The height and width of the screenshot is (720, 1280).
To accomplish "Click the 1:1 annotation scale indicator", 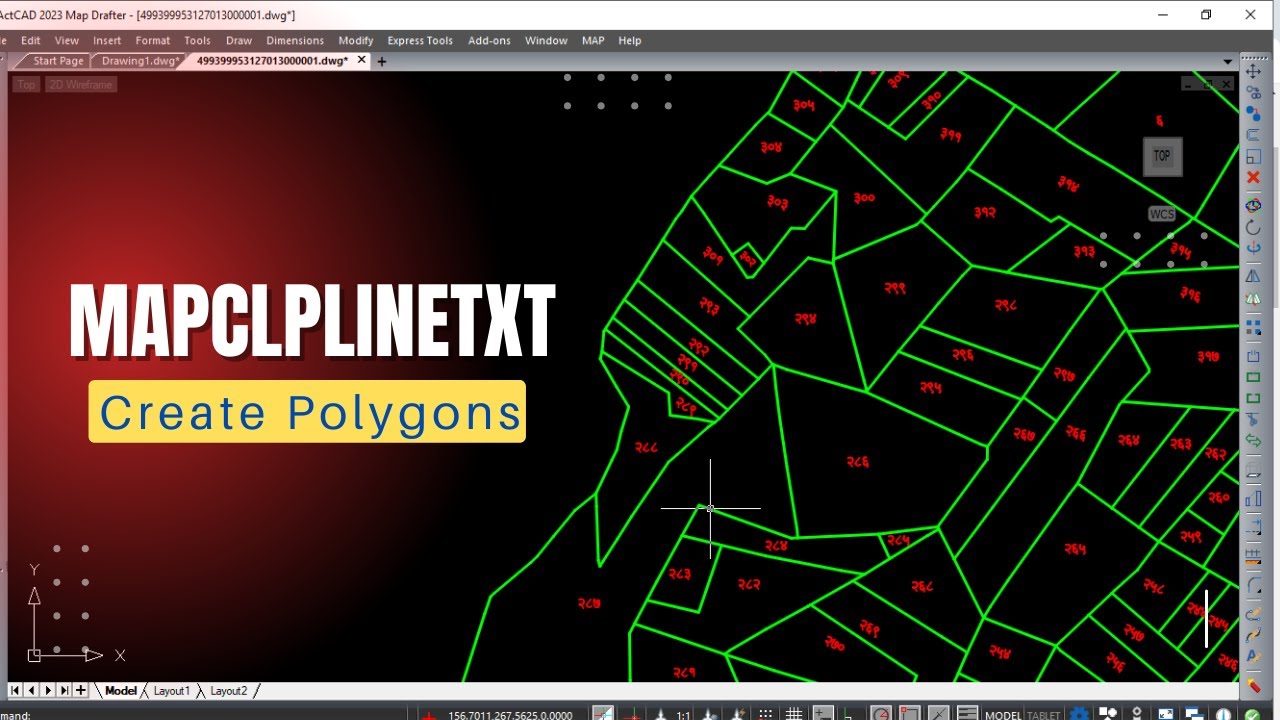I will pyautogui.click(x=683, y=714).
